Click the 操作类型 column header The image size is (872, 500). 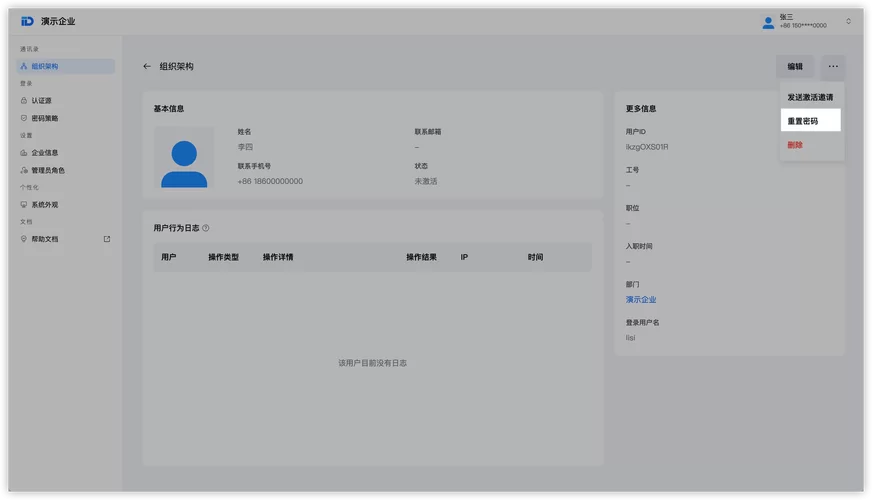[224, 257]
